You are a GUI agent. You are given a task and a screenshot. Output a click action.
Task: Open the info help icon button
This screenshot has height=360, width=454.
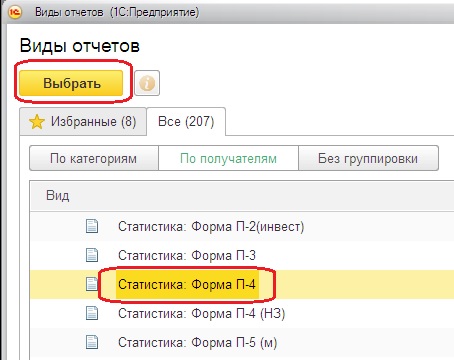pyautogui.click(x=147, y=83)
